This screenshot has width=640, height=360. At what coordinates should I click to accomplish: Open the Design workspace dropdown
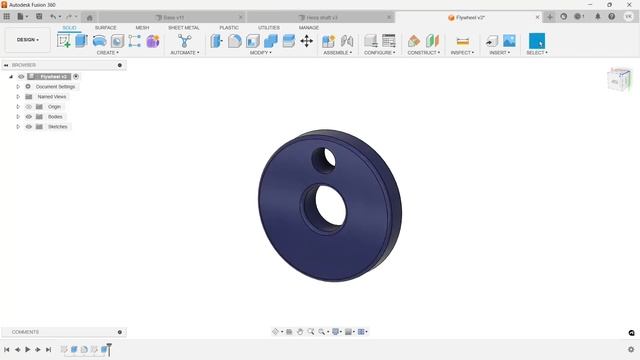(x=28, y=40)
